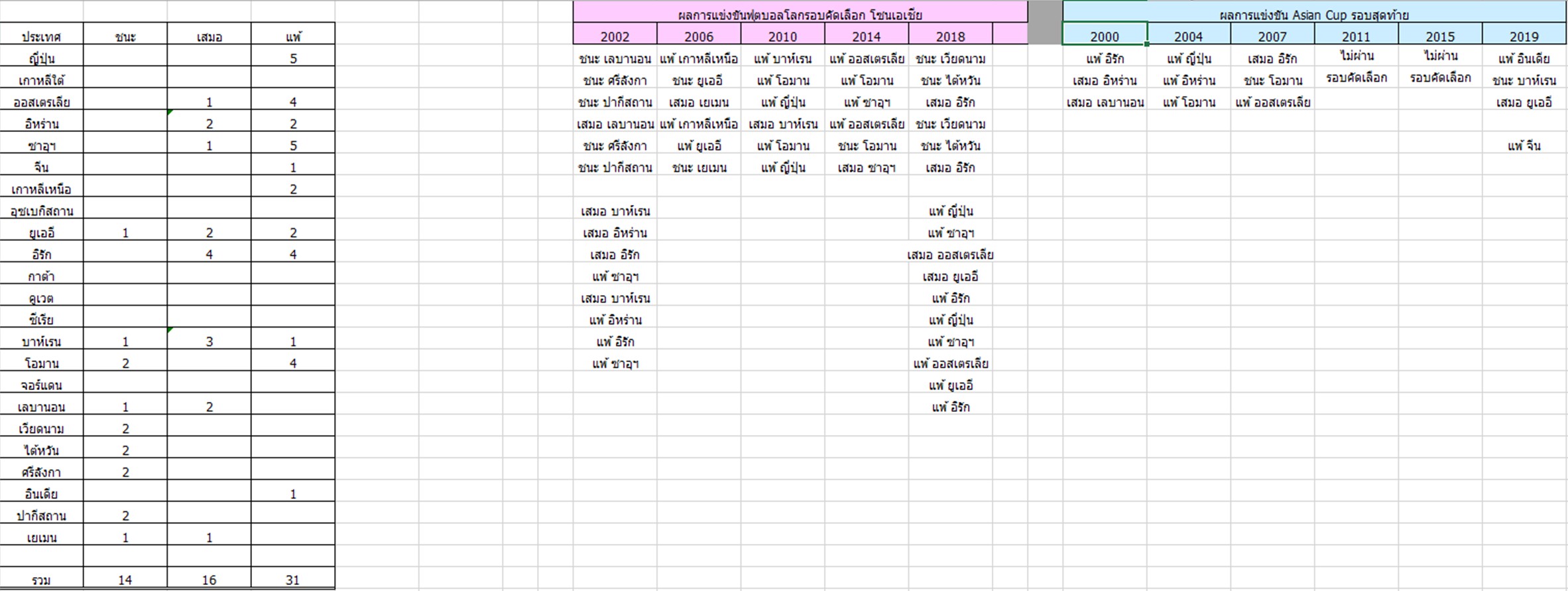Click the รวม total row label

click(42, 580)
